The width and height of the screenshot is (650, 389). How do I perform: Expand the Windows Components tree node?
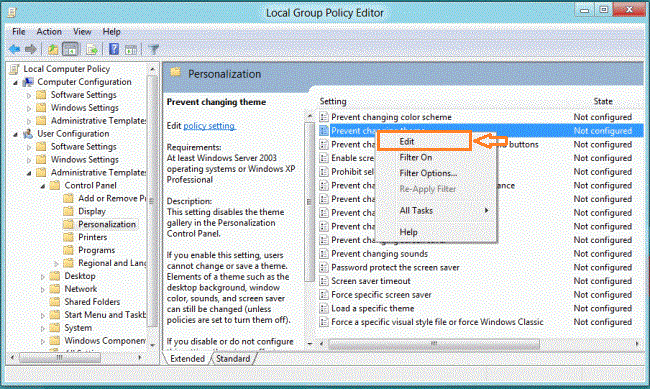pos(42,341)
